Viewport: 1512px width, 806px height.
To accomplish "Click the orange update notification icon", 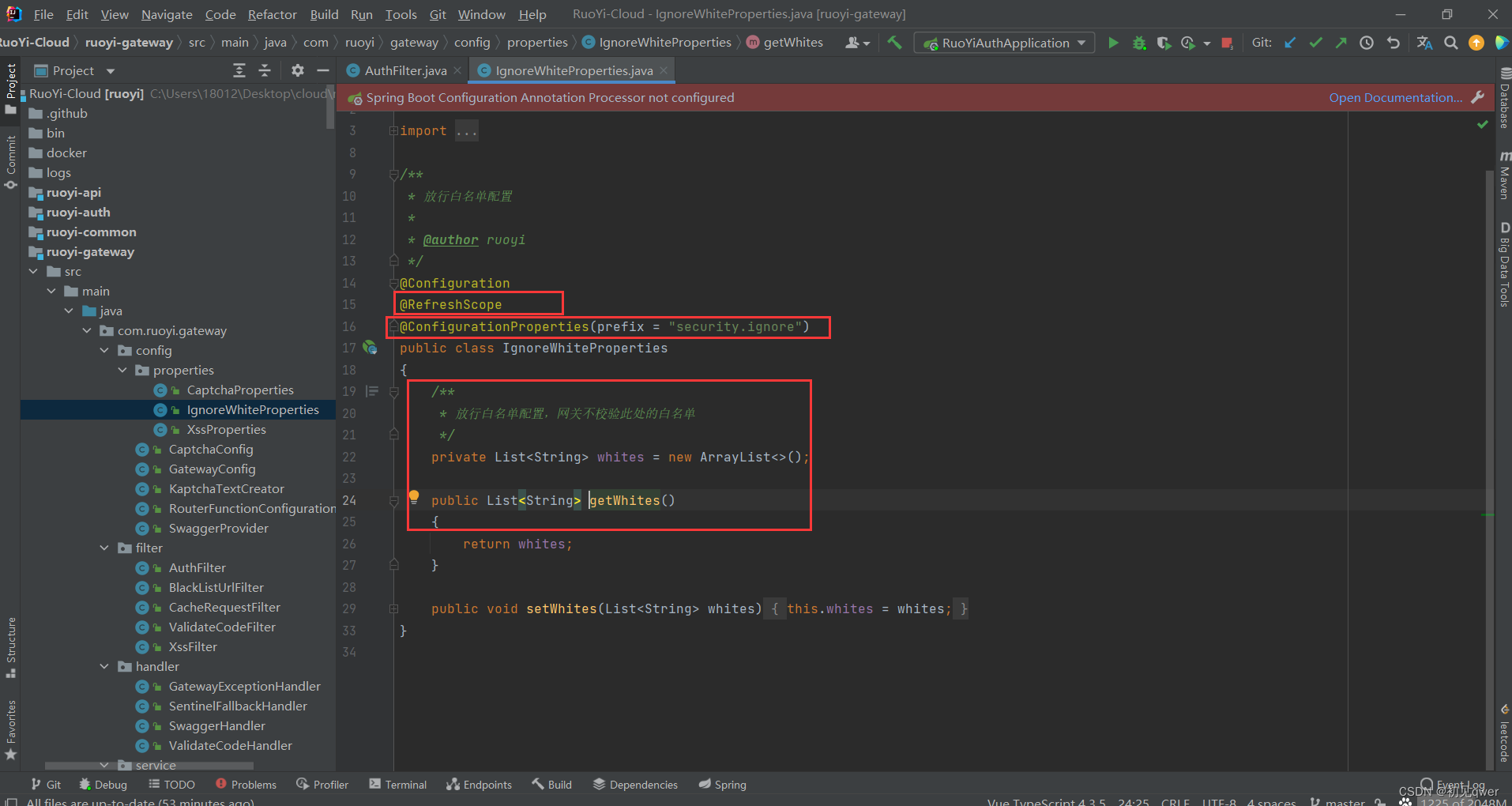I will (x=1476, y=43).
